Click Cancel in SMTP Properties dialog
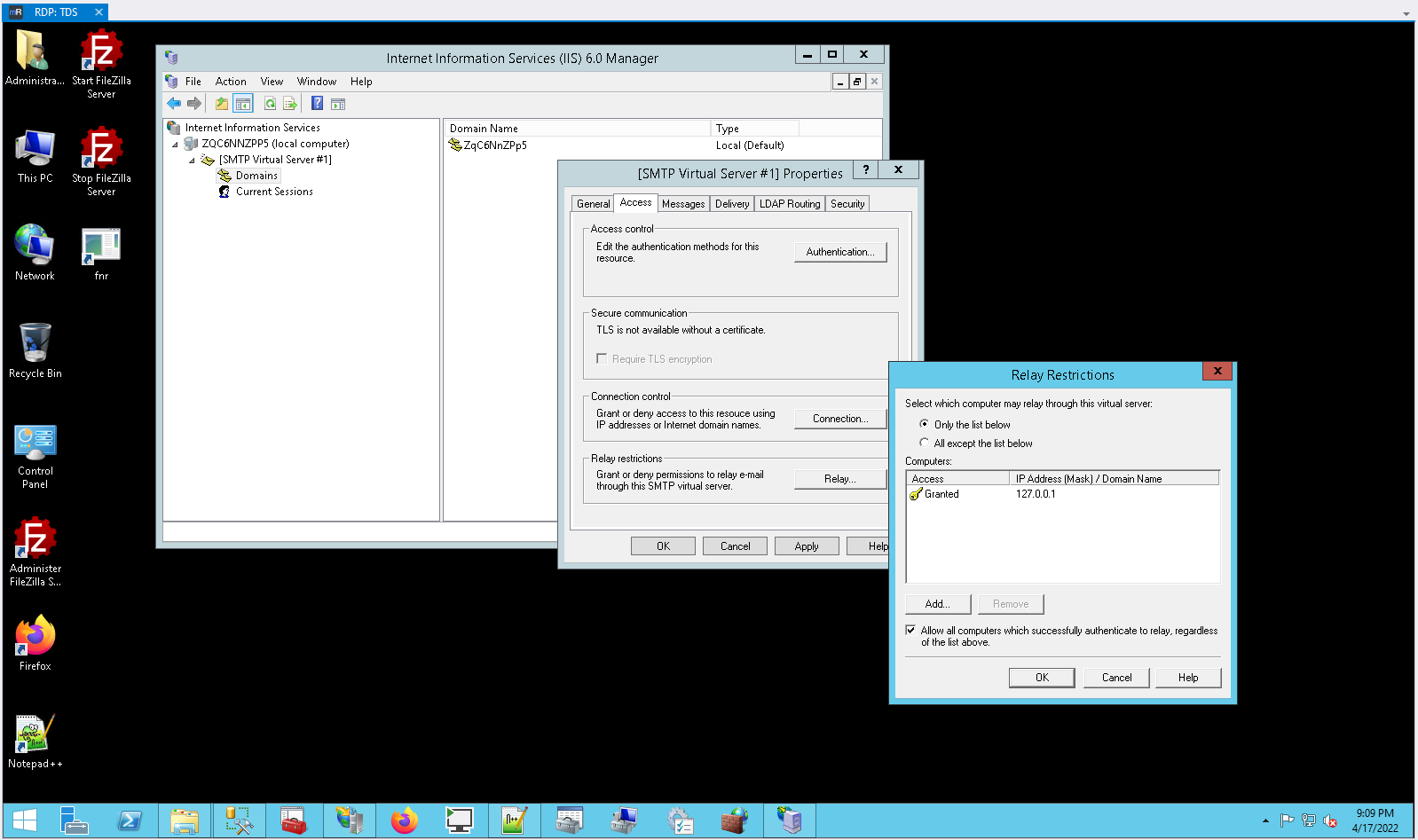The width and height of the screenshot is (1418, 840). coord(735,546)
